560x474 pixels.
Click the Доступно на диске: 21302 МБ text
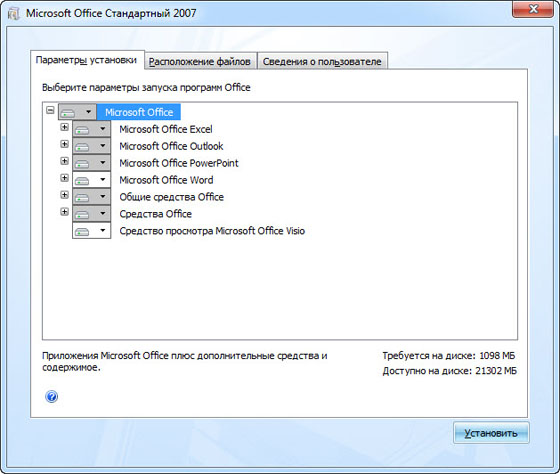coord(450,371)
